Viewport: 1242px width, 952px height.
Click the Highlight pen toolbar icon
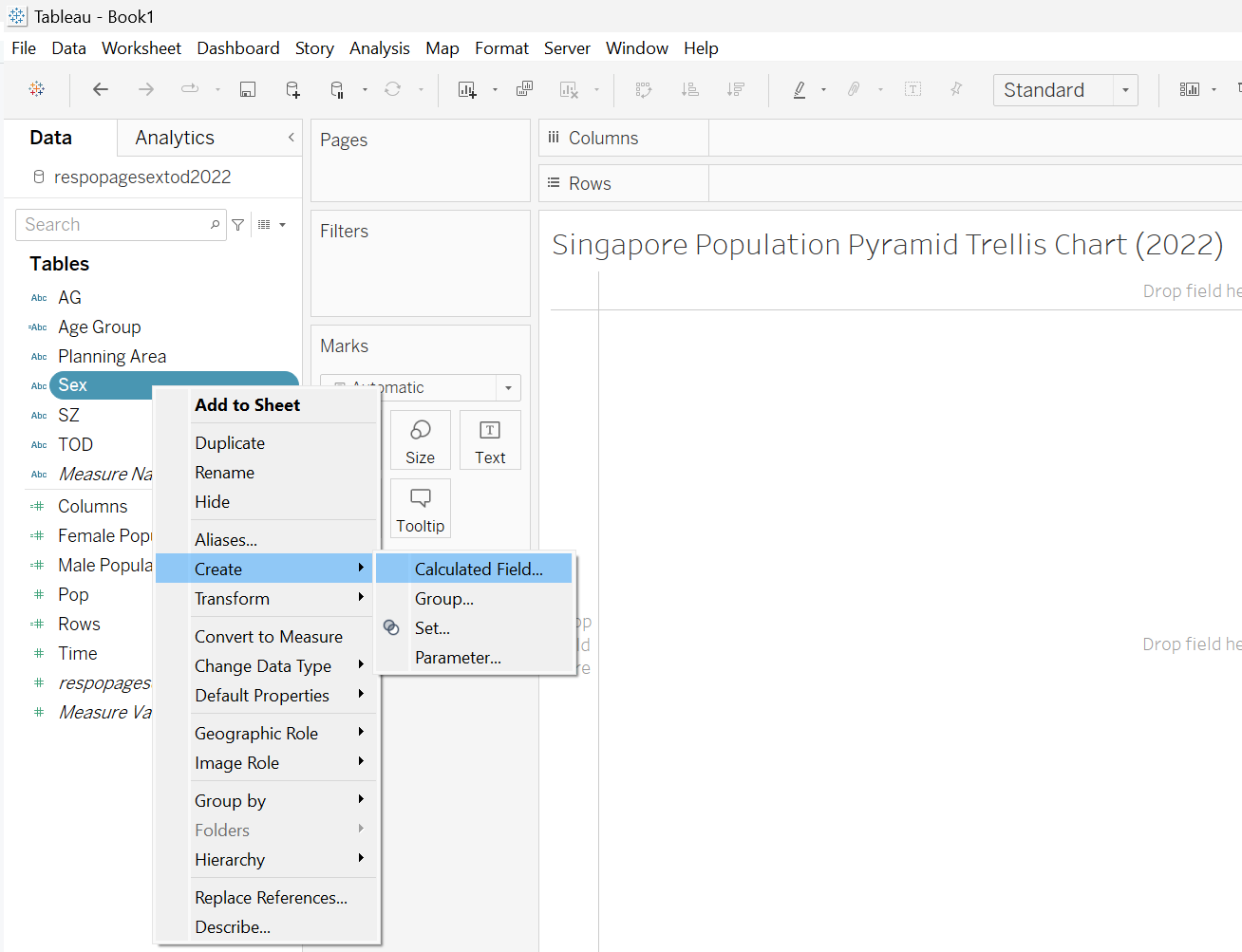click(800, 89)
